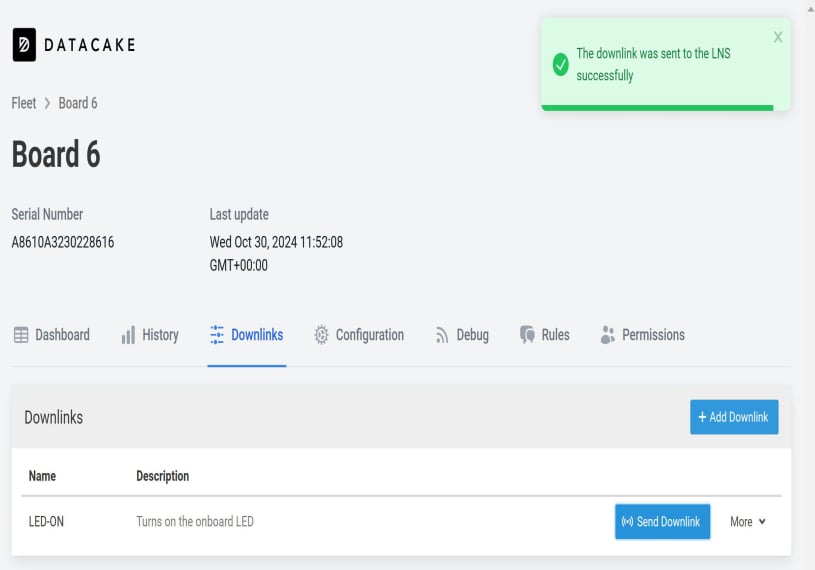Dismiss the downlink success notification
Screen dimensions: 815x570
click(778, 37)
